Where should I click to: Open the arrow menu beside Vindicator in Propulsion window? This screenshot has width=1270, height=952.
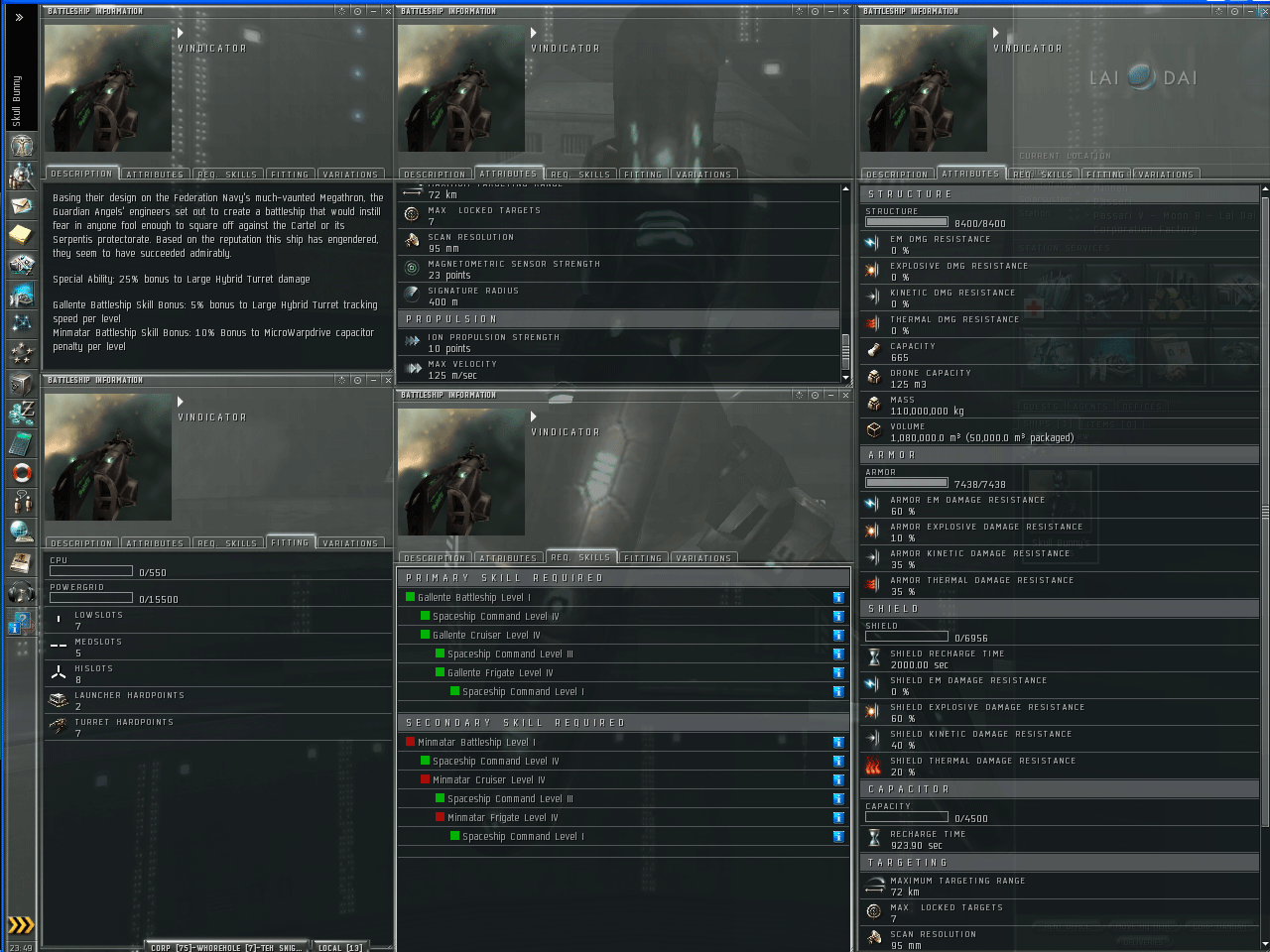tap(534, 33)
